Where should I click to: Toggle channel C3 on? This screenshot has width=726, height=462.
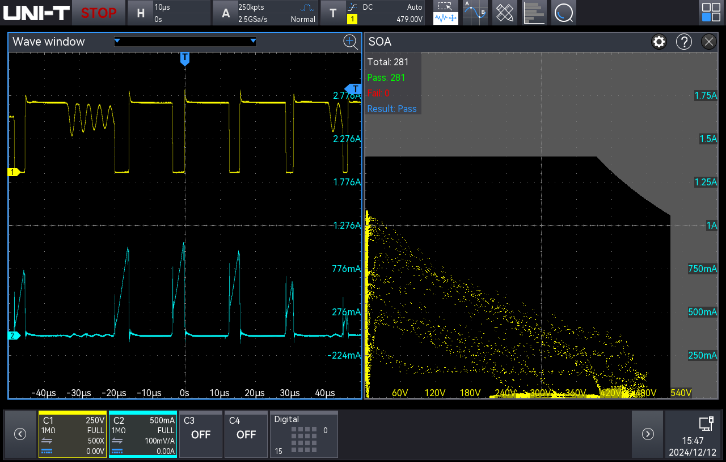click(x=200, y=433)
